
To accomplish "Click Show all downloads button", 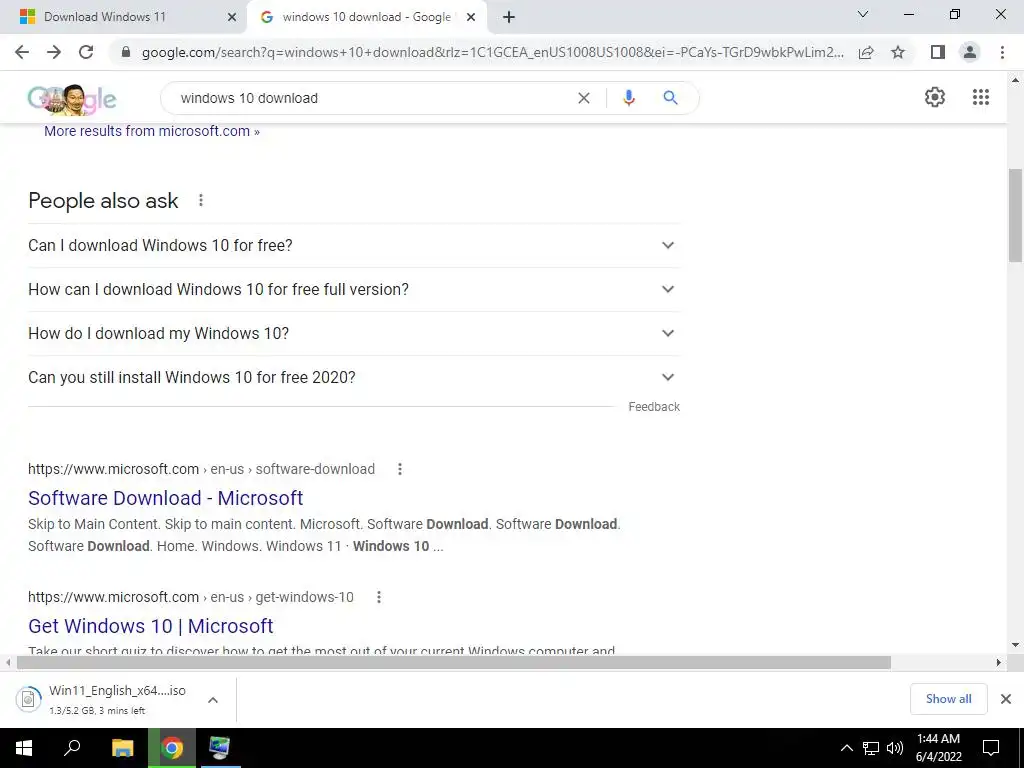I will [948, 699].
